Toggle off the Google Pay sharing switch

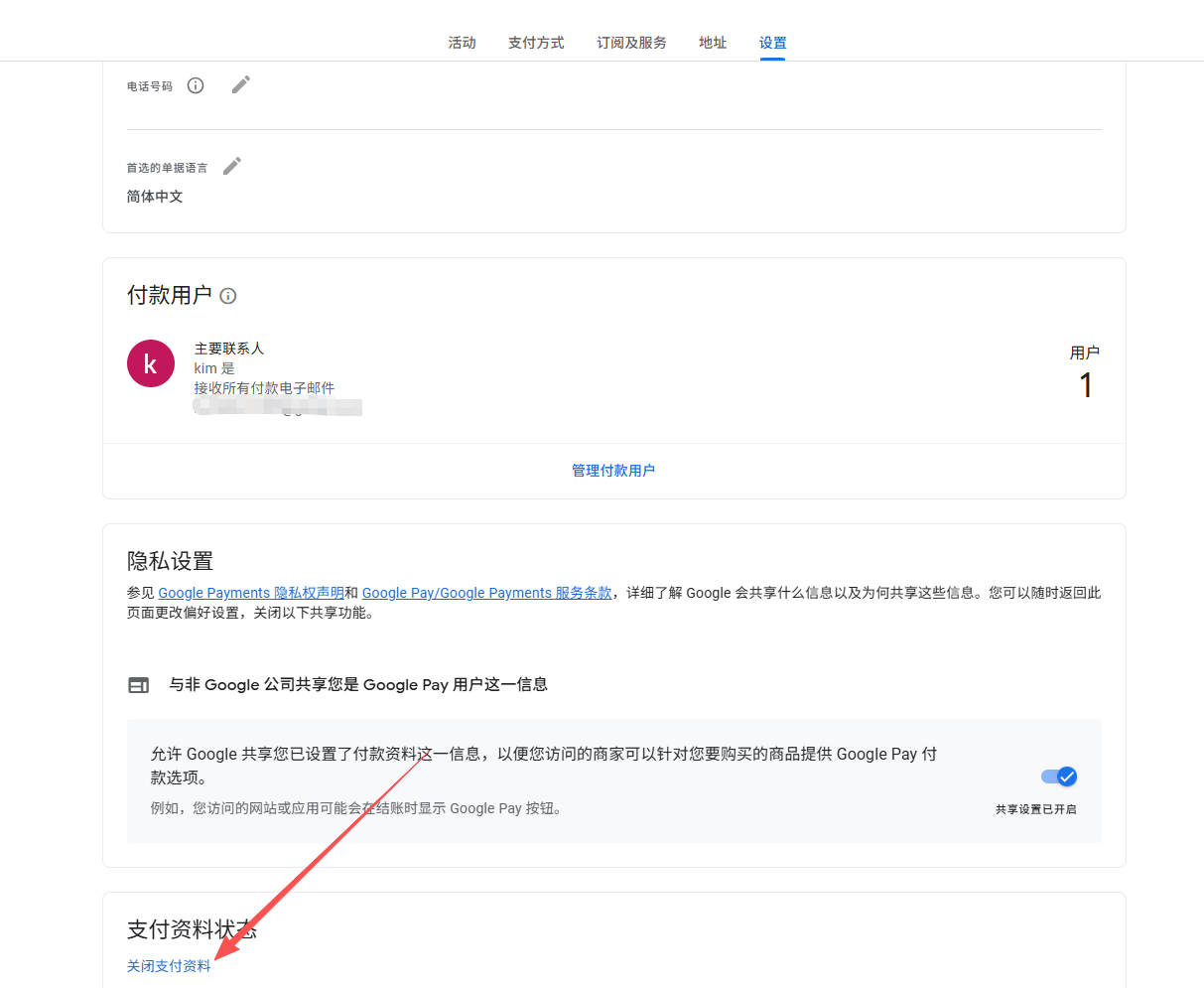1059,776
